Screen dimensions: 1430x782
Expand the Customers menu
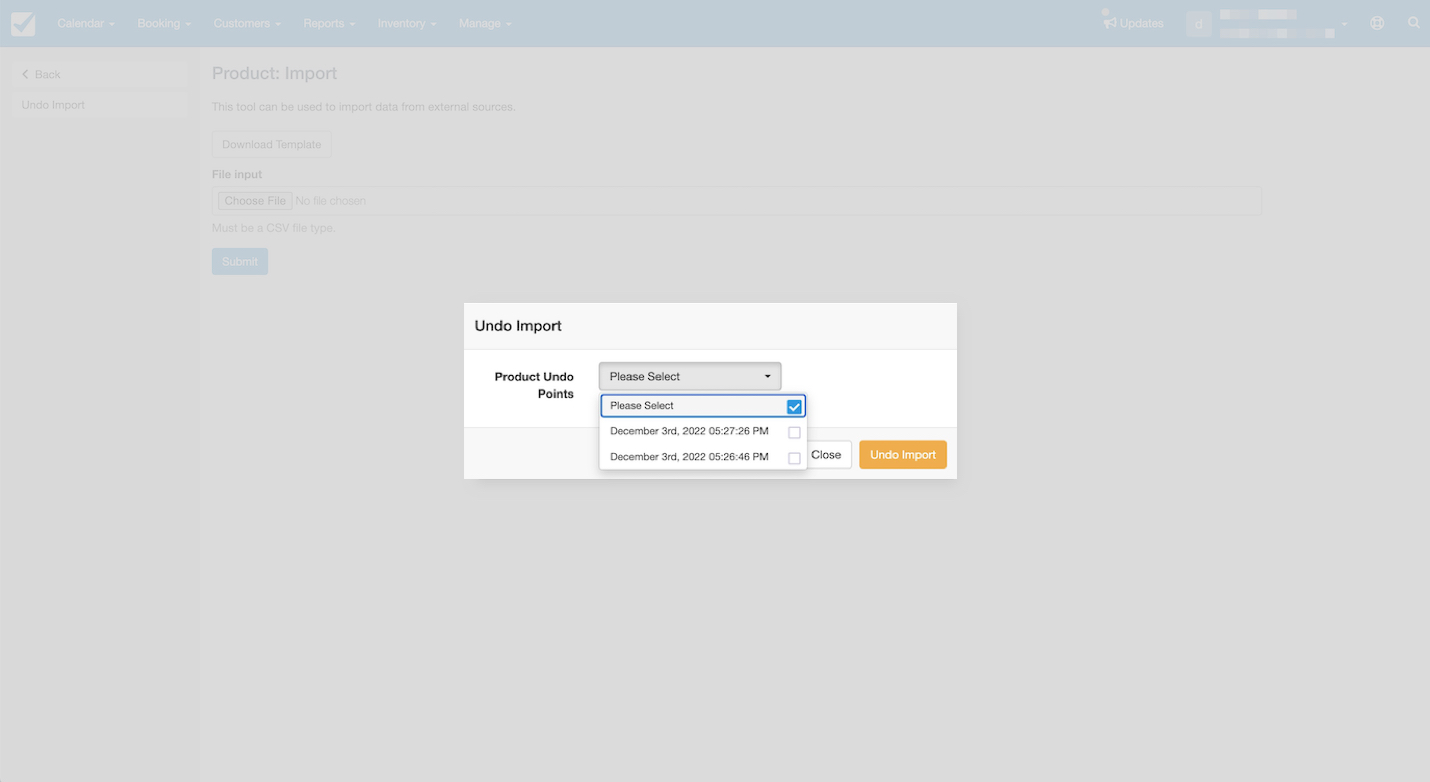click(247, 23)
